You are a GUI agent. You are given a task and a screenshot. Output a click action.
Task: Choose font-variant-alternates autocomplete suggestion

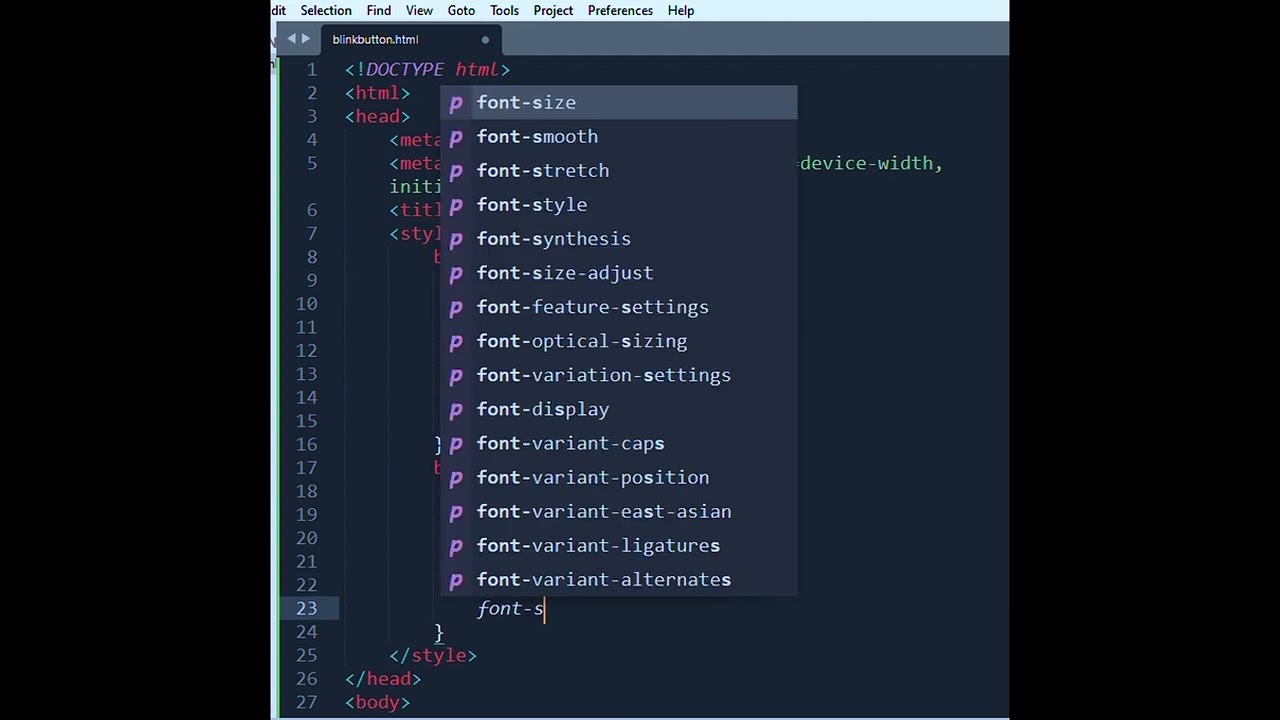(619, 579)
